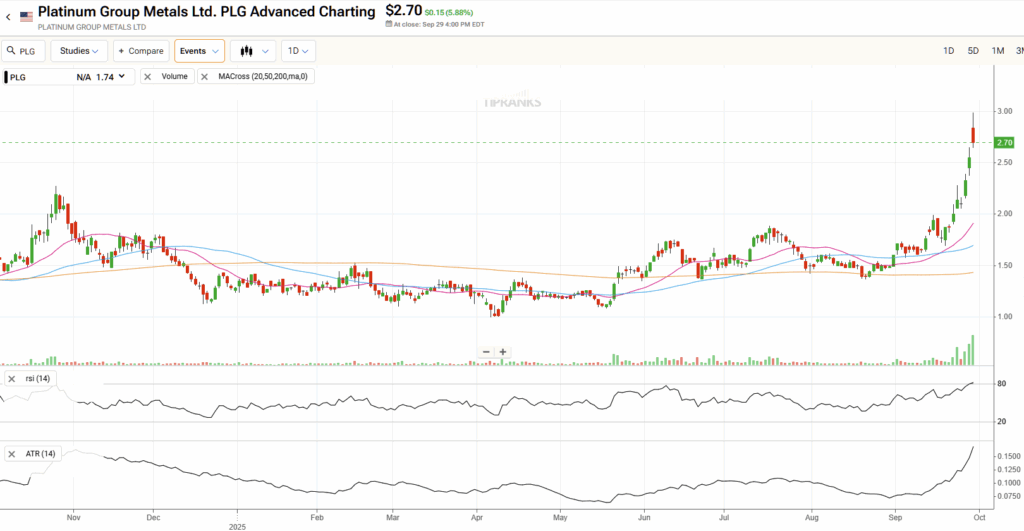
Task: Expand the Studies dropdown
Action: (x=80, y=51)
